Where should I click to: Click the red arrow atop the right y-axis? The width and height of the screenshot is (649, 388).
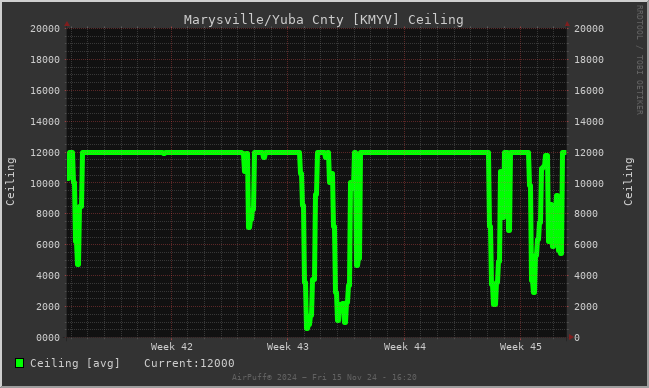(567, 24)
